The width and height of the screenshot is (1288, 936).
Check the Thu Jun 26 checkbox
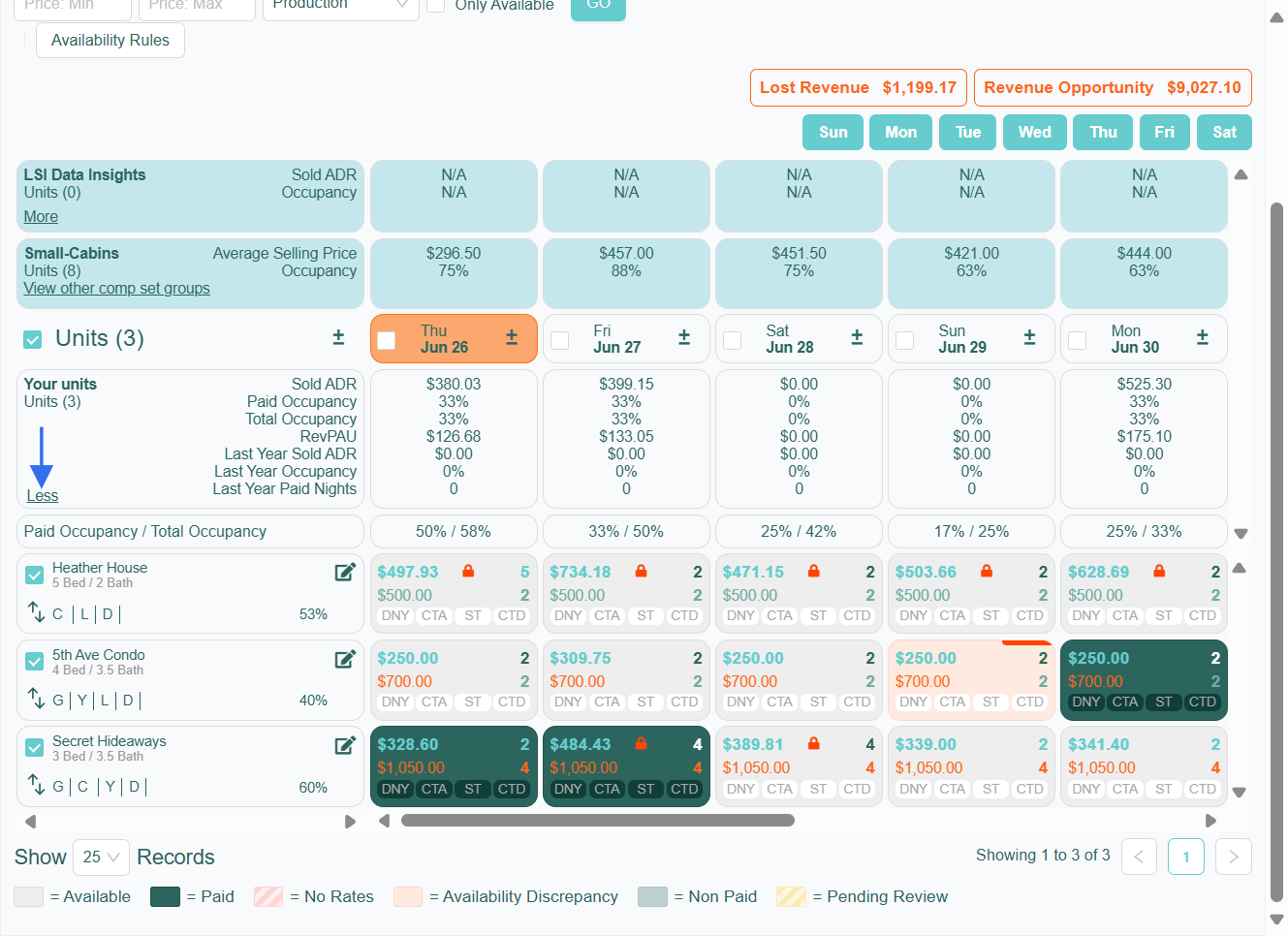tap(386, 340)
